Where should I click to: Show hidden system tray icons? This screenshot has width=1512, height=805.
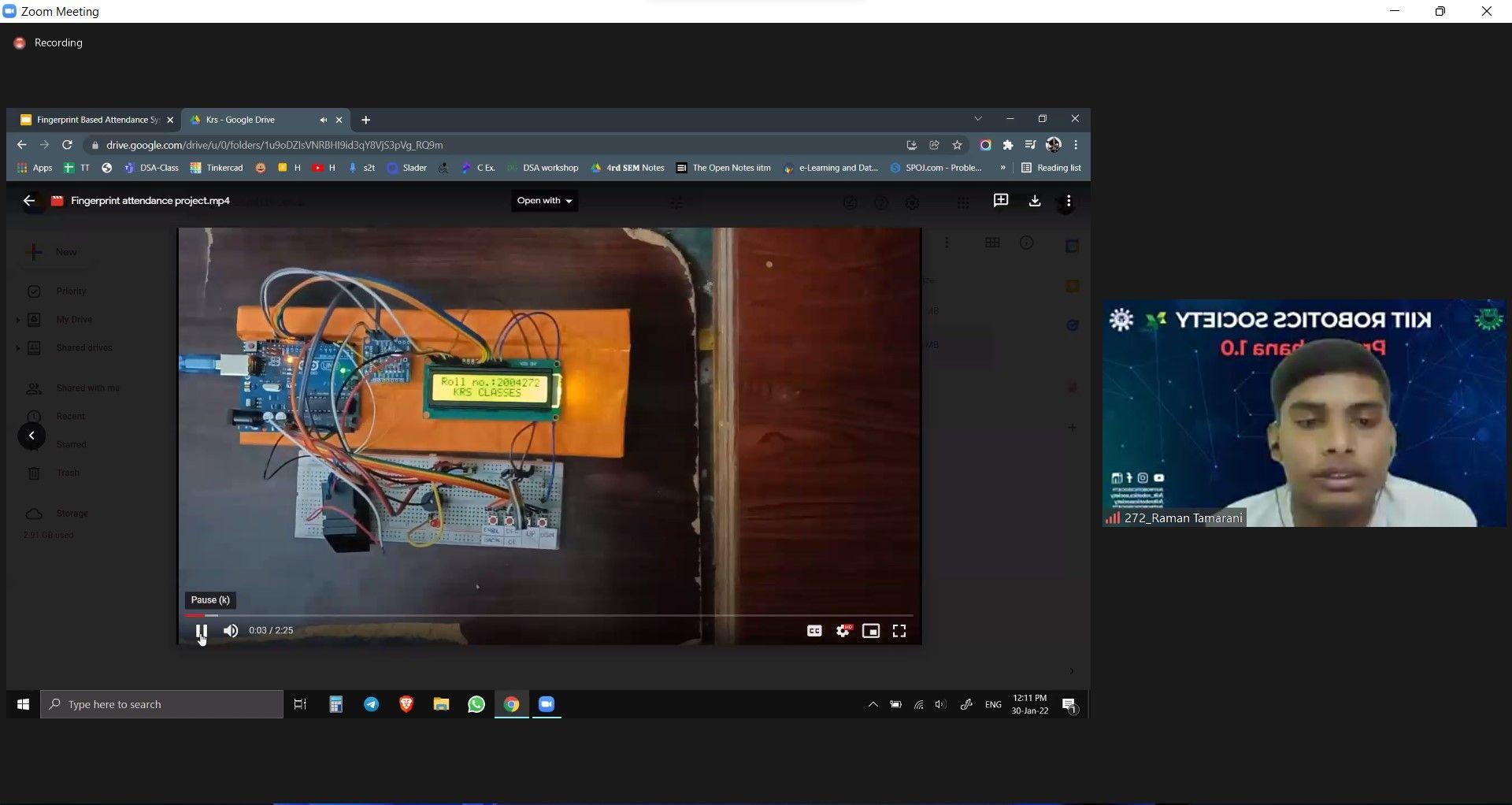click(873, 704)
